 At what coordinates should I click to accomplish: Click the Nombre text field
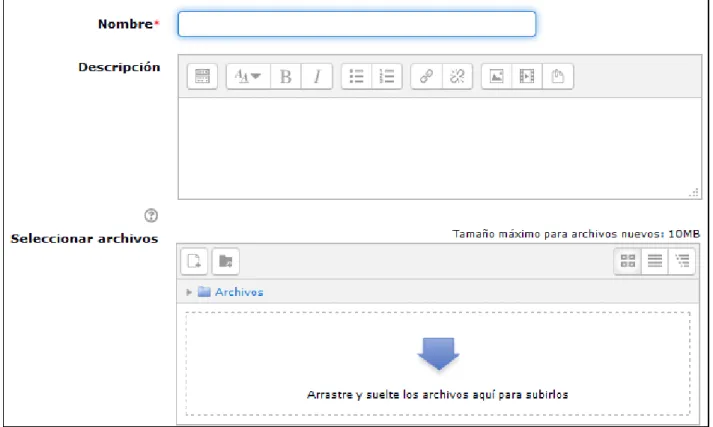pos(357,24)
